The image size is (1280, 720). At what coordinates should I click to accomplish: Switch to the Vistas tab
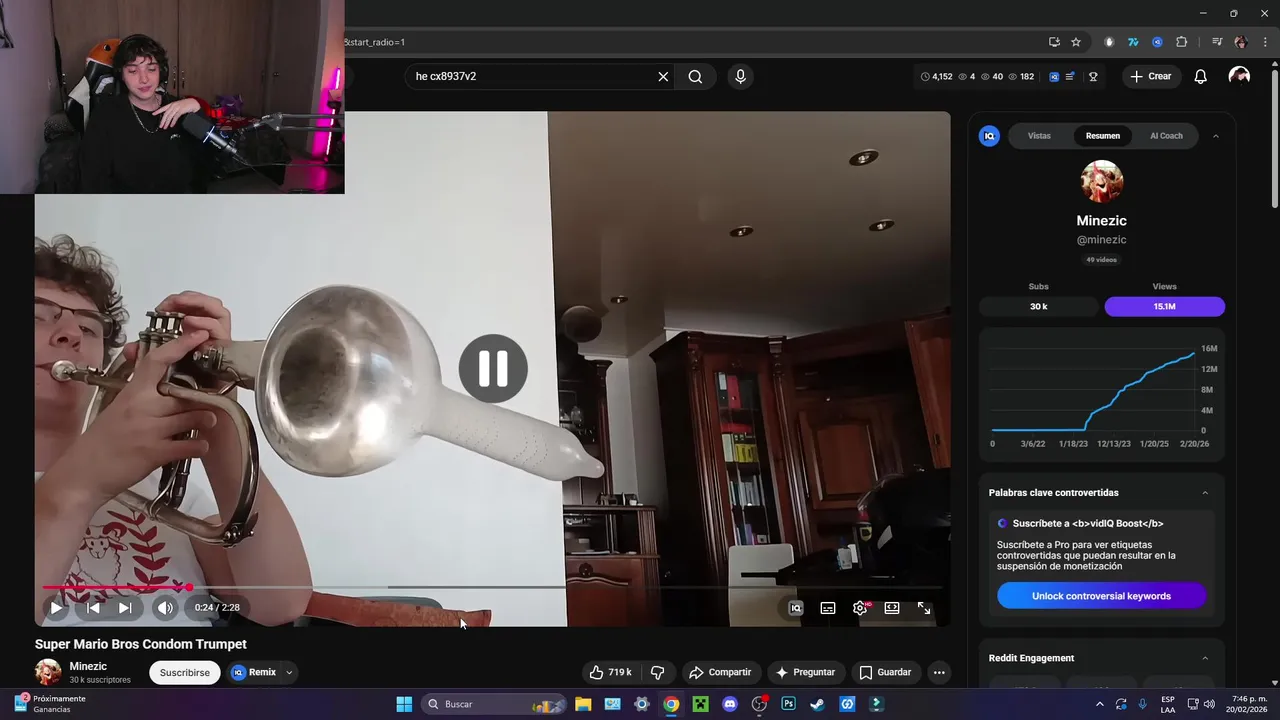1039,136
